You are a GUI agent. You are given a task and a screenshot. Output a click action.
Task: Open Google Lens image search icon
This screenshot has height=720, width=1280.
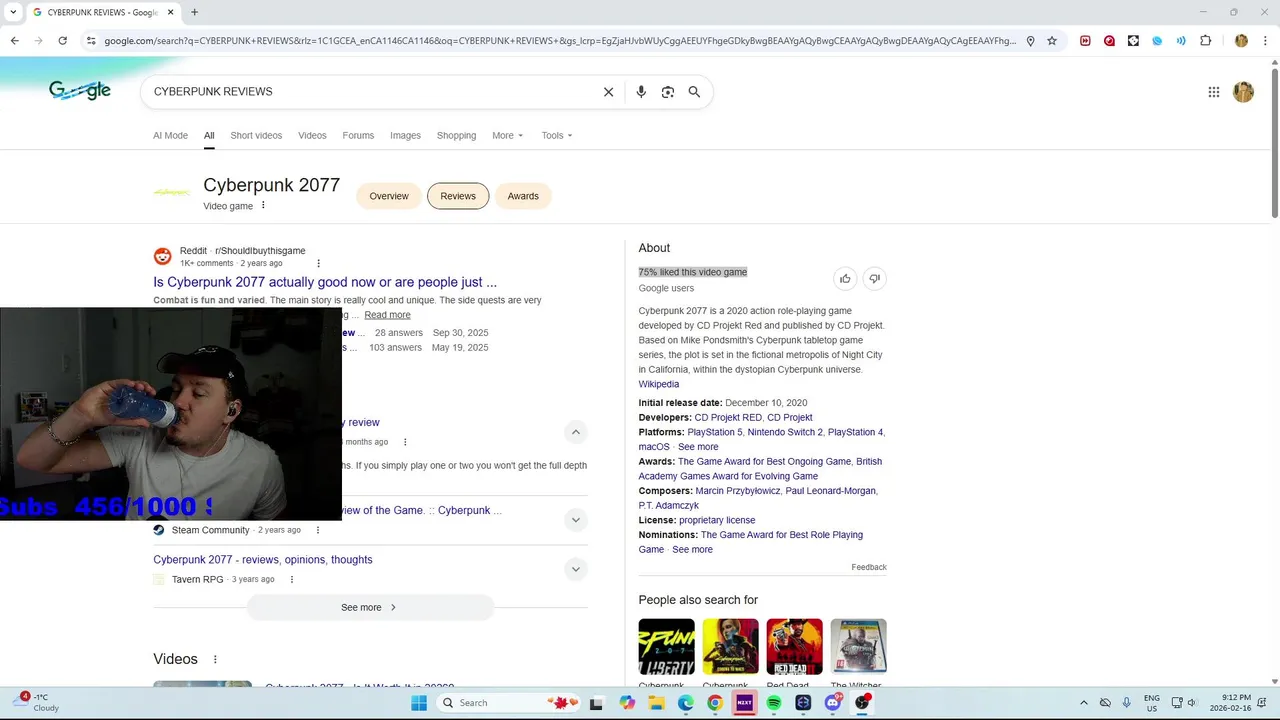coord(668,92)
